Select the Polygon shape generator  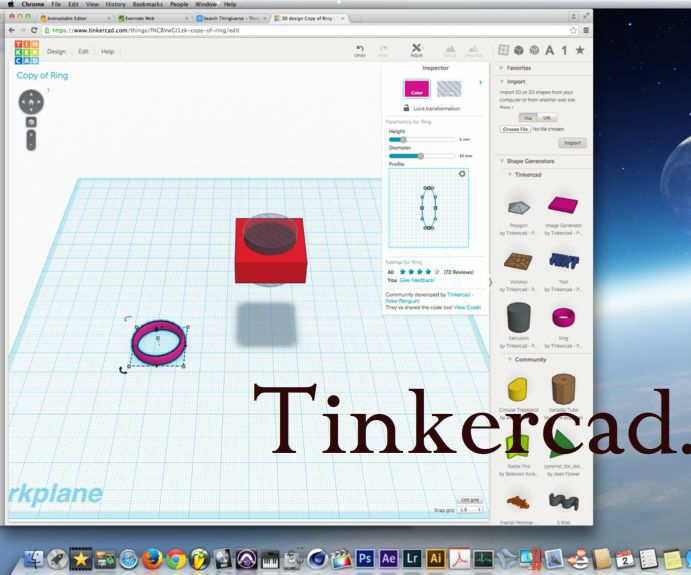click(x=518, y=207)
